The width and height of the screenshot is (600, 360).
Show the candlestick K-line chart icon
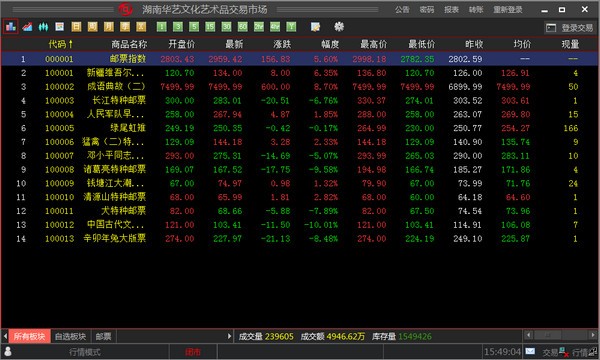pyautogui.click(x=43, y=27)
